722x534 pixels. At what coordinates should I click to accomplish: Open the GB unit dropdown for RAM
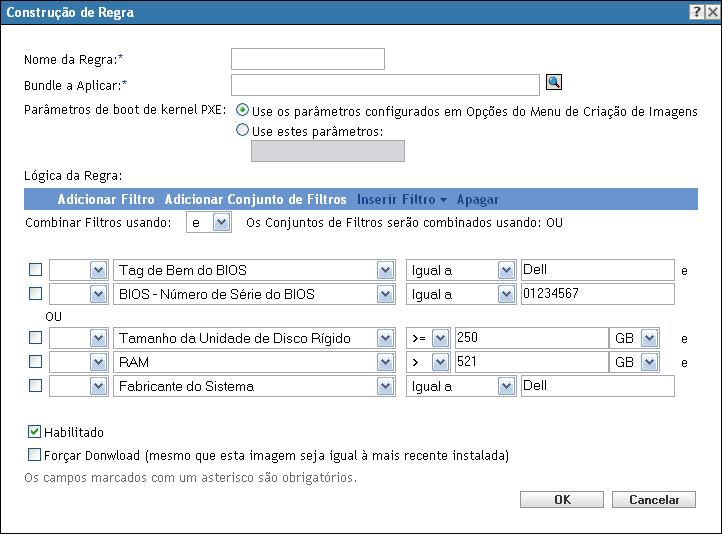pos(649,362)
